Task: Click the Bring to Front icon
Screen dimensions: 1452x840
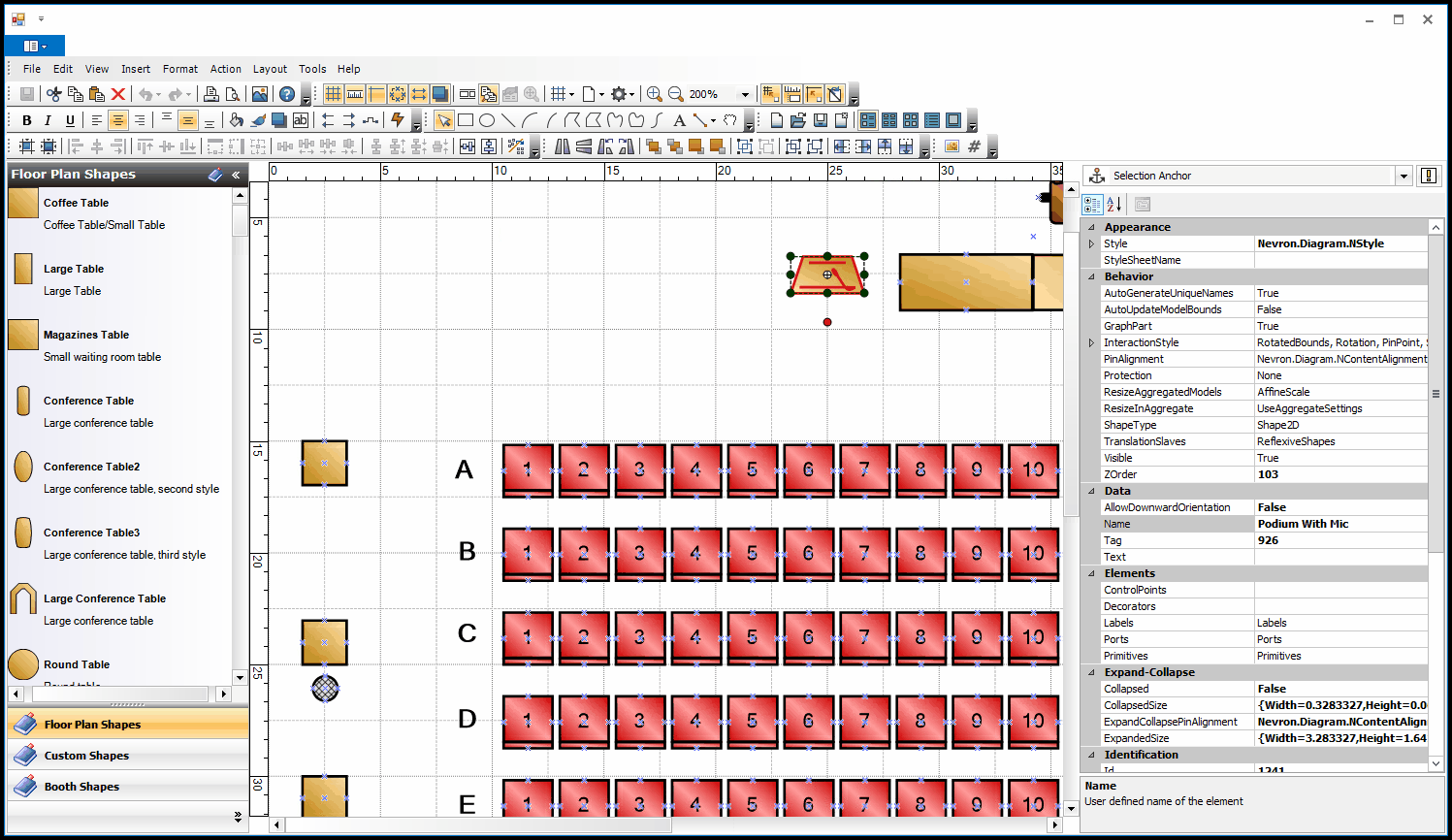Action: tap(654, 146)
